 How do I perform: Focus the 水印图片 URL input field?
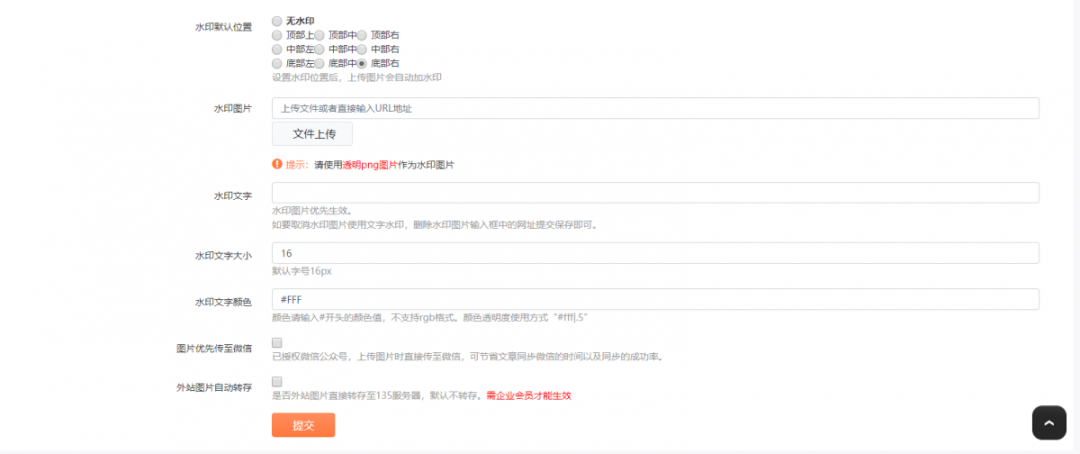click(x=655, y=108)
